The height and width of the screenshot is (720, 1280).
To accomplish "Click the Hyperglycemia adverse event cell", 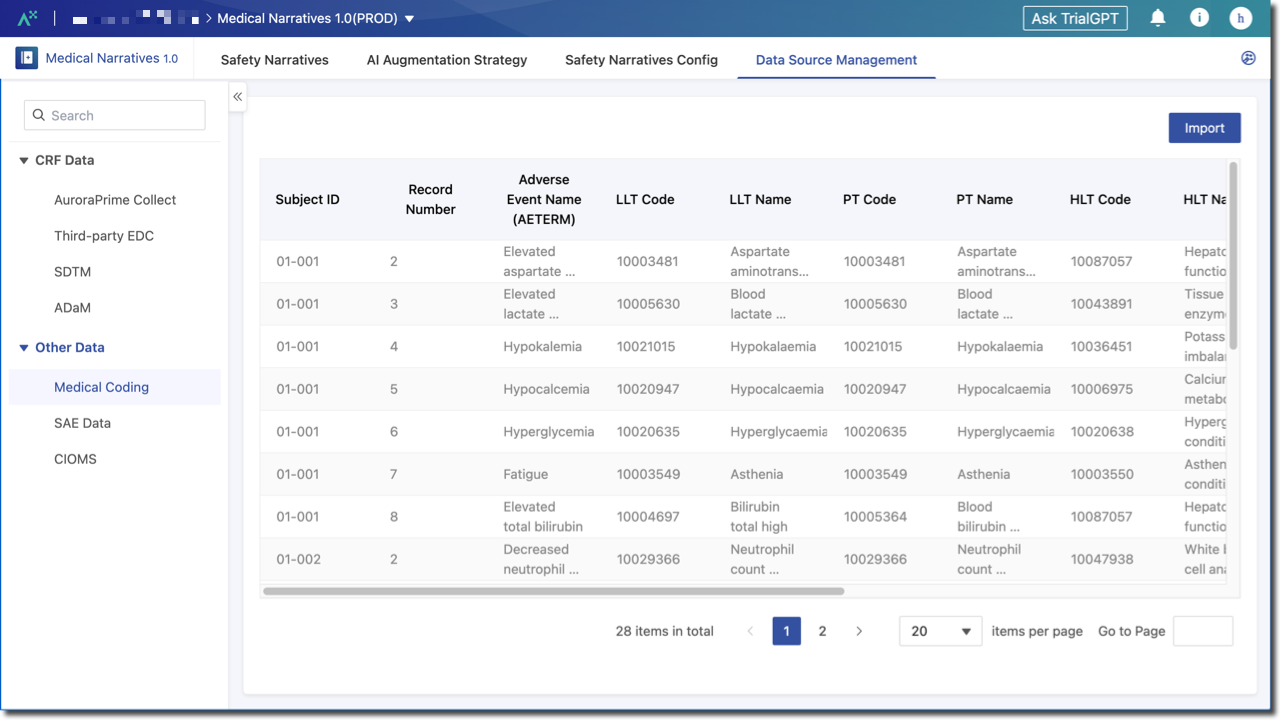I will click(x=548, y=432).
